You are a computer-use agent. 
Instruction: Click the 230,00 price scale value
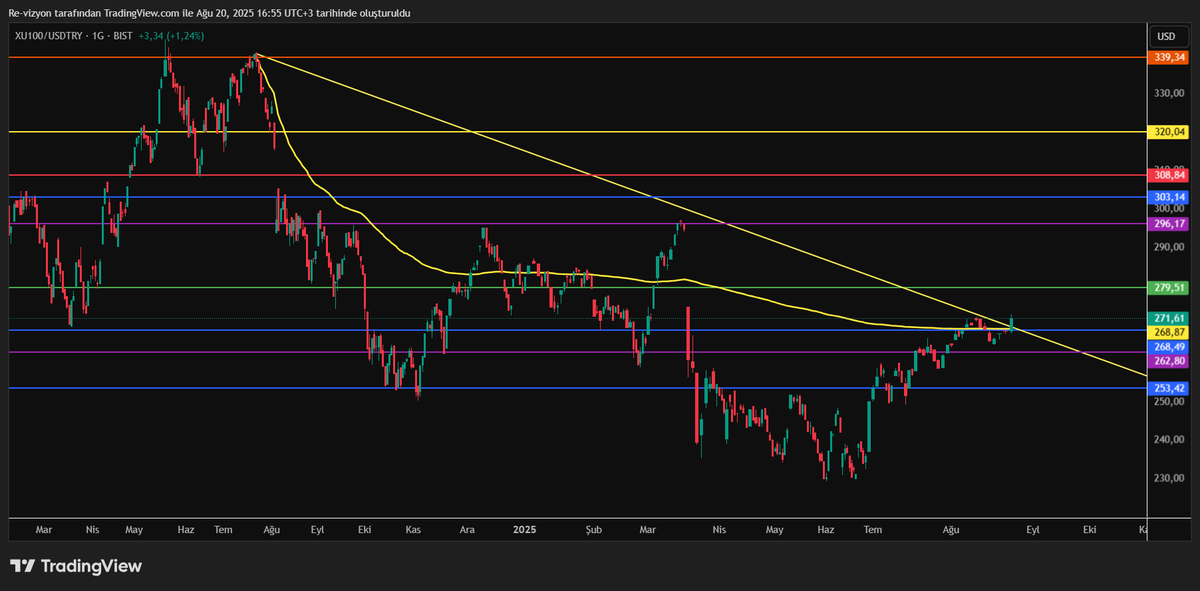1169,477
